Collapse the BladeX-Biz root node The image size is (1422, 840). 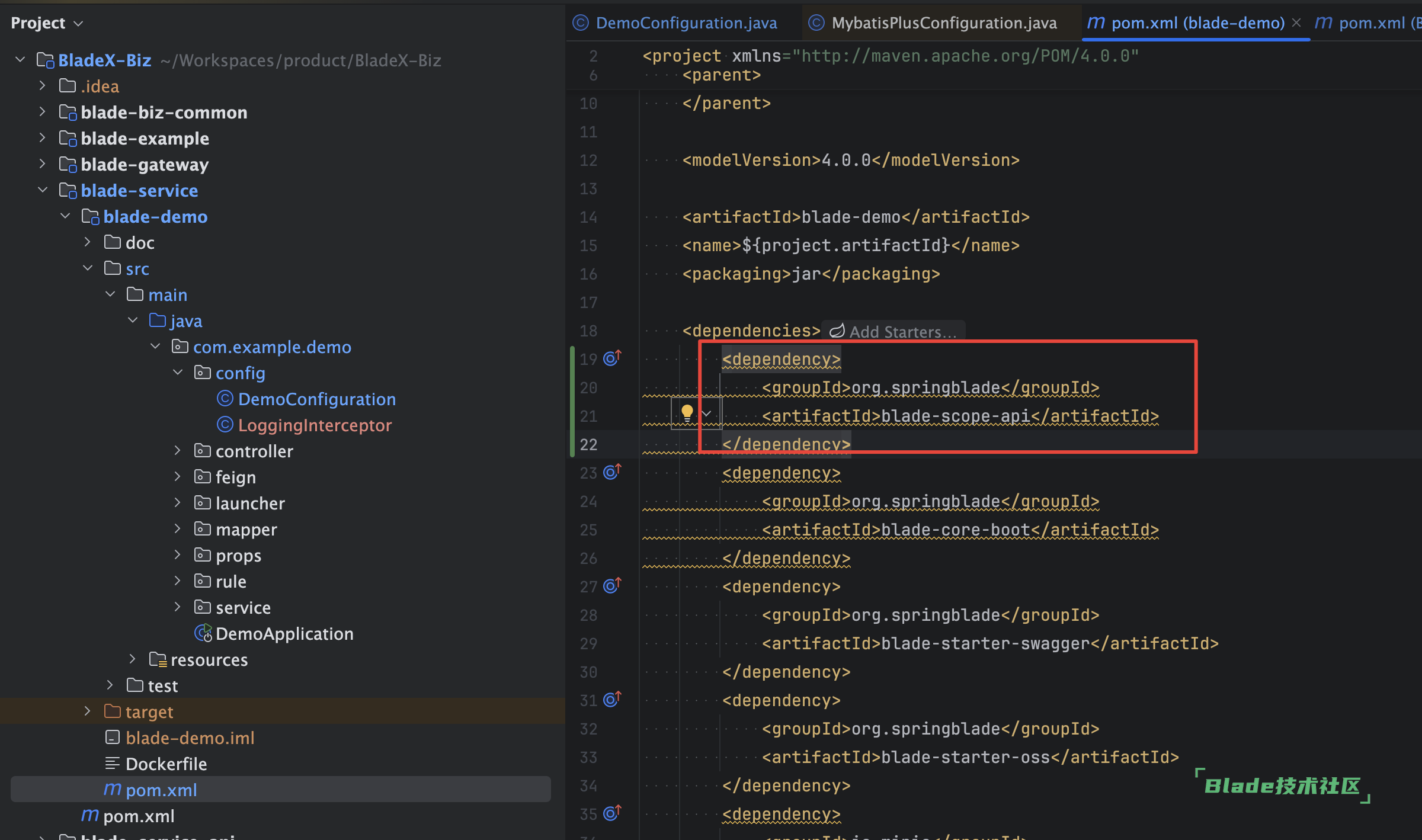[x=20, y=60]
